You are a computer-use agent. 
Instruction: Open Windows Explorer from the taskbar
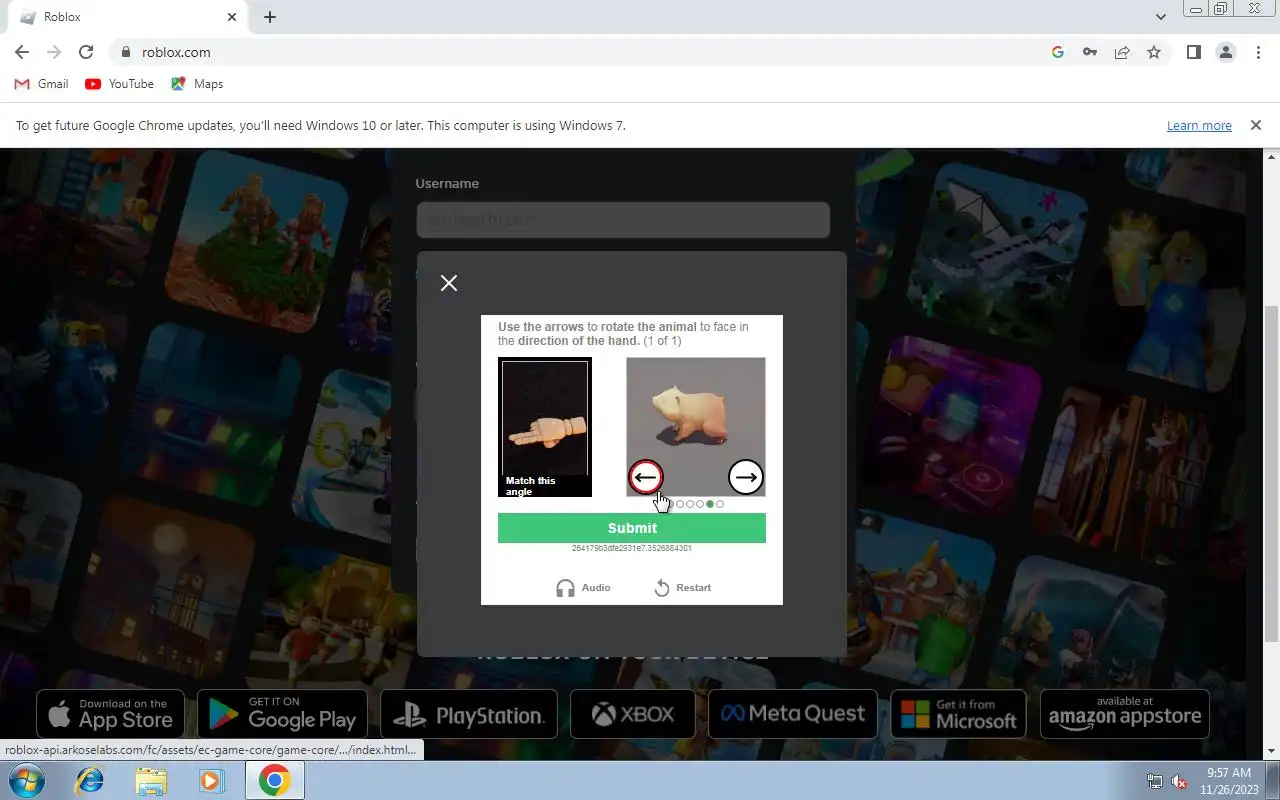tap(151, 780)
